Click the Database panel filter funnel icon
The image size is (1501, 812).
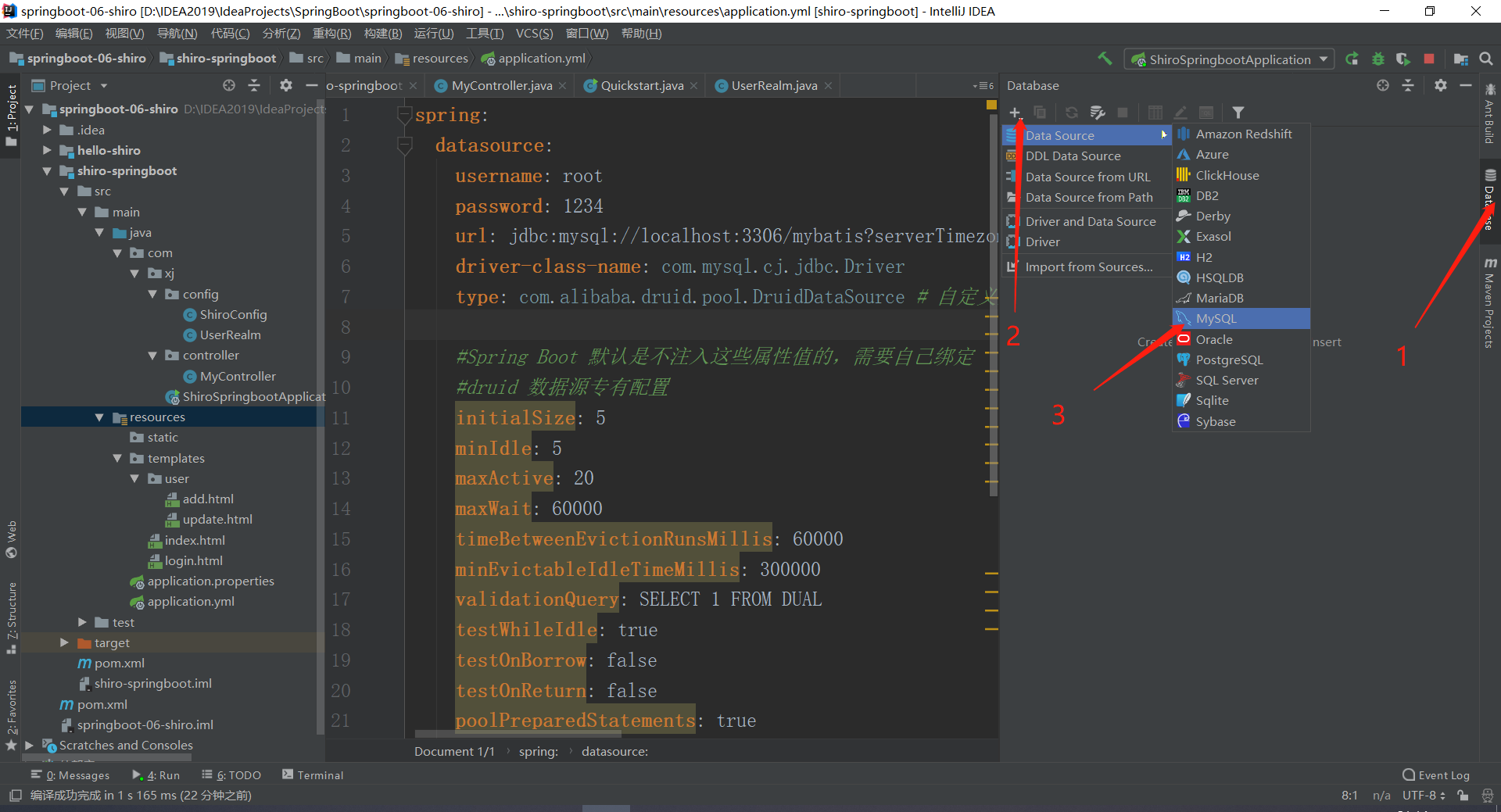point(1238,113)
